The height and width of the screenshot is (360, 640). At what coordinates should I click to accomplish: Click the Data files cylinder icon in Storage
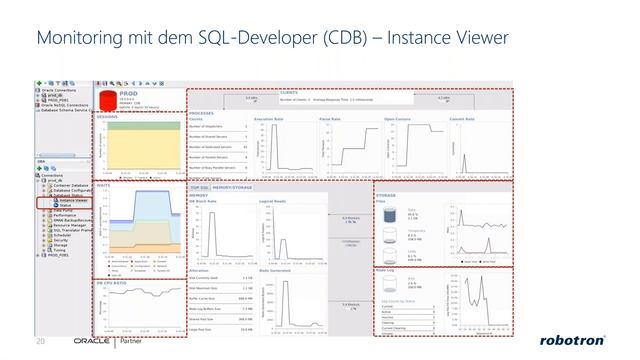[x=390, y=215]
